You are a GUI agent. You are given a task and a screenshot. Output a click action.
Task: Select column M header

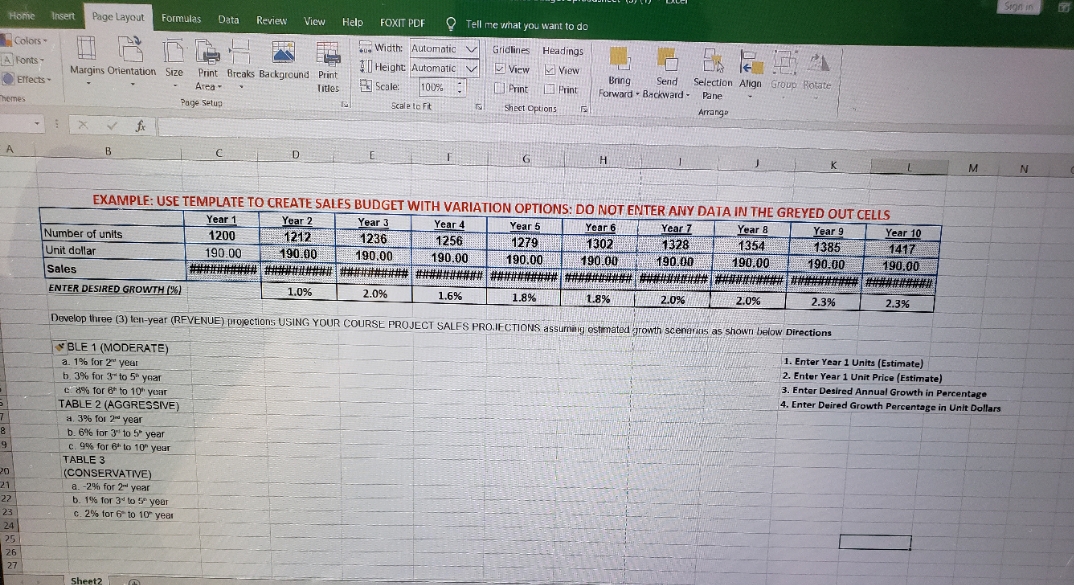click(973, 167)
